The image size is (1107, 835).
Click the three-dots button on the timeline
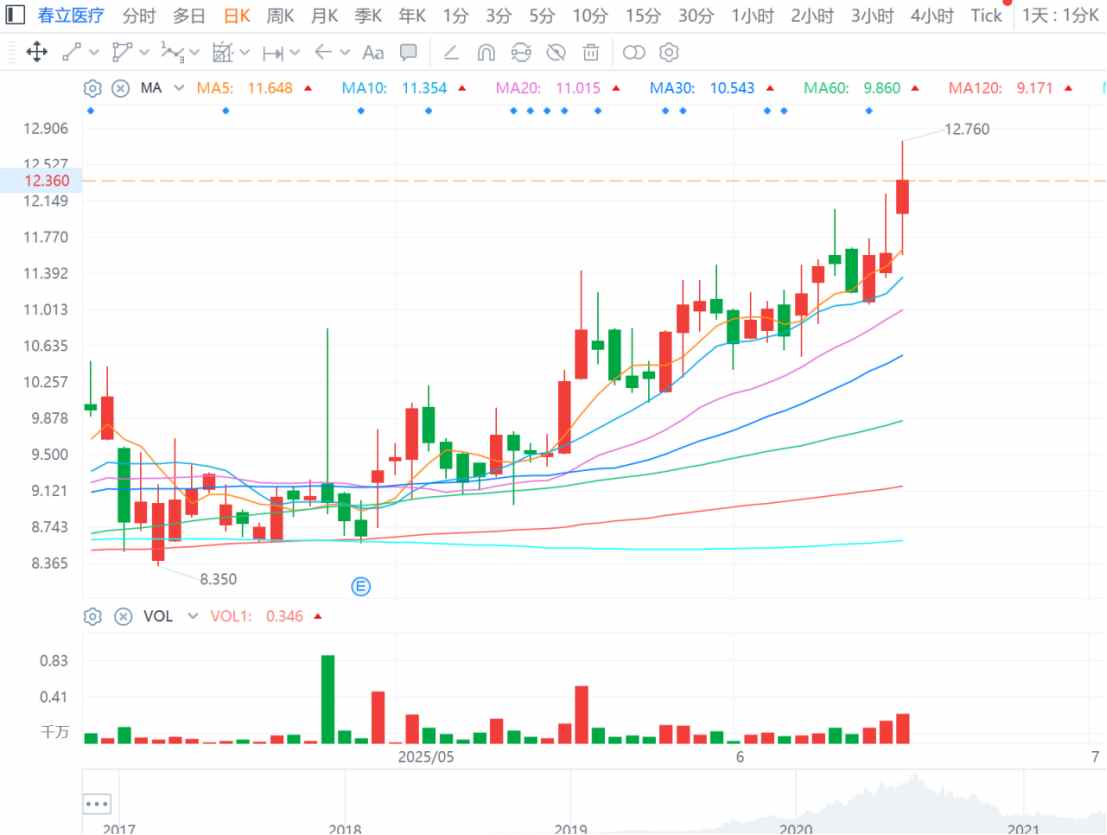(97, 803)
